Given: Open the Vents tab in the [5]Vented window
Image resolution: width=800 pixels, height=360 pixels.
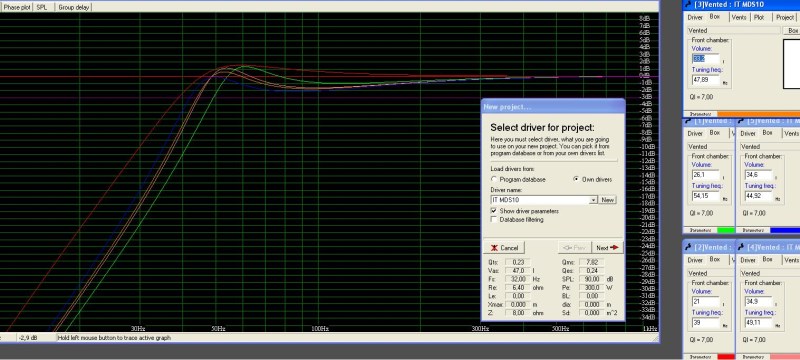Looking at the screenshot, I should 791,134.
